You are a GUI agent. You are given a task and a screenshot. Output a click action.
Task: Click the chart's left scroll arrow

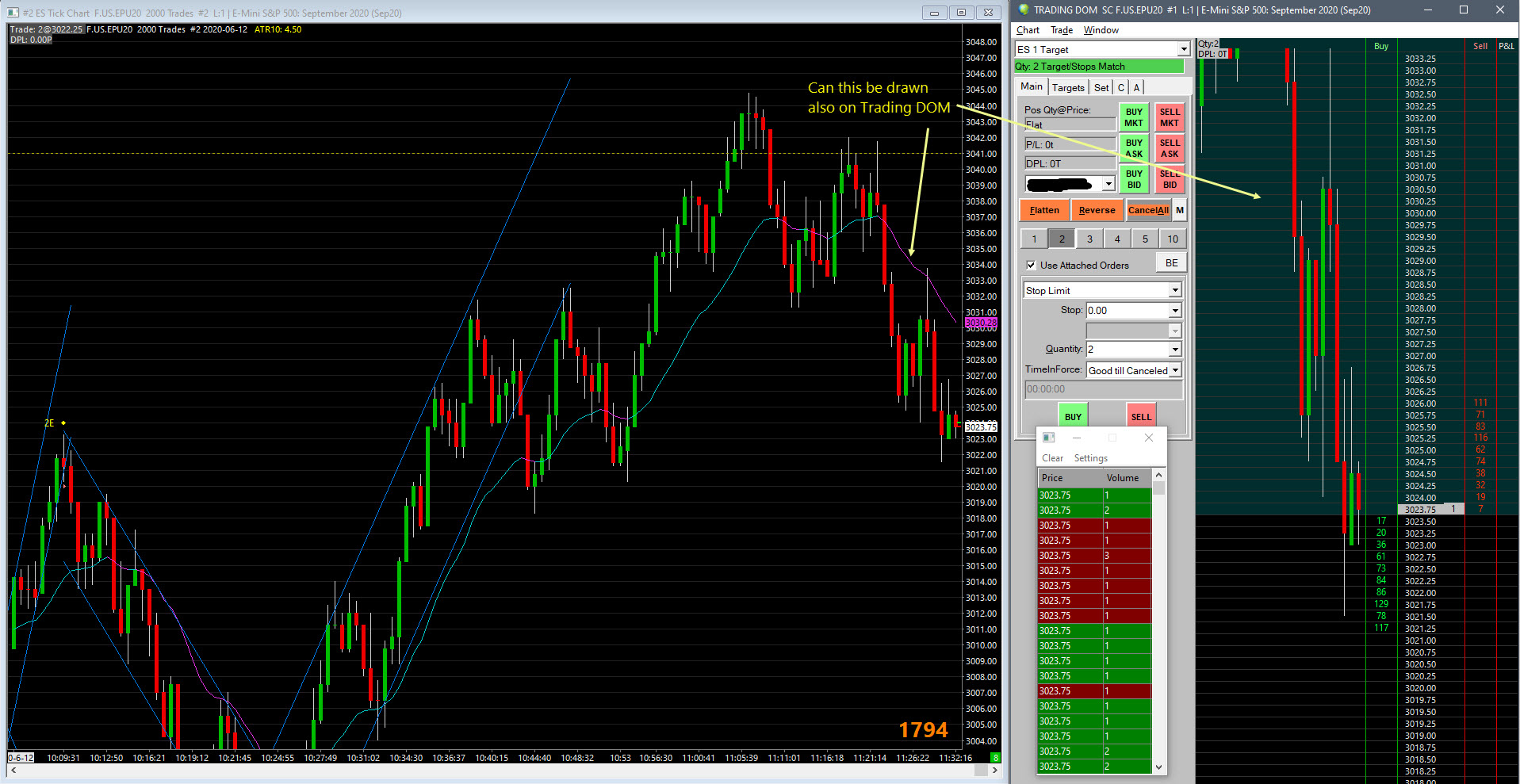click(x=13, y=770)
